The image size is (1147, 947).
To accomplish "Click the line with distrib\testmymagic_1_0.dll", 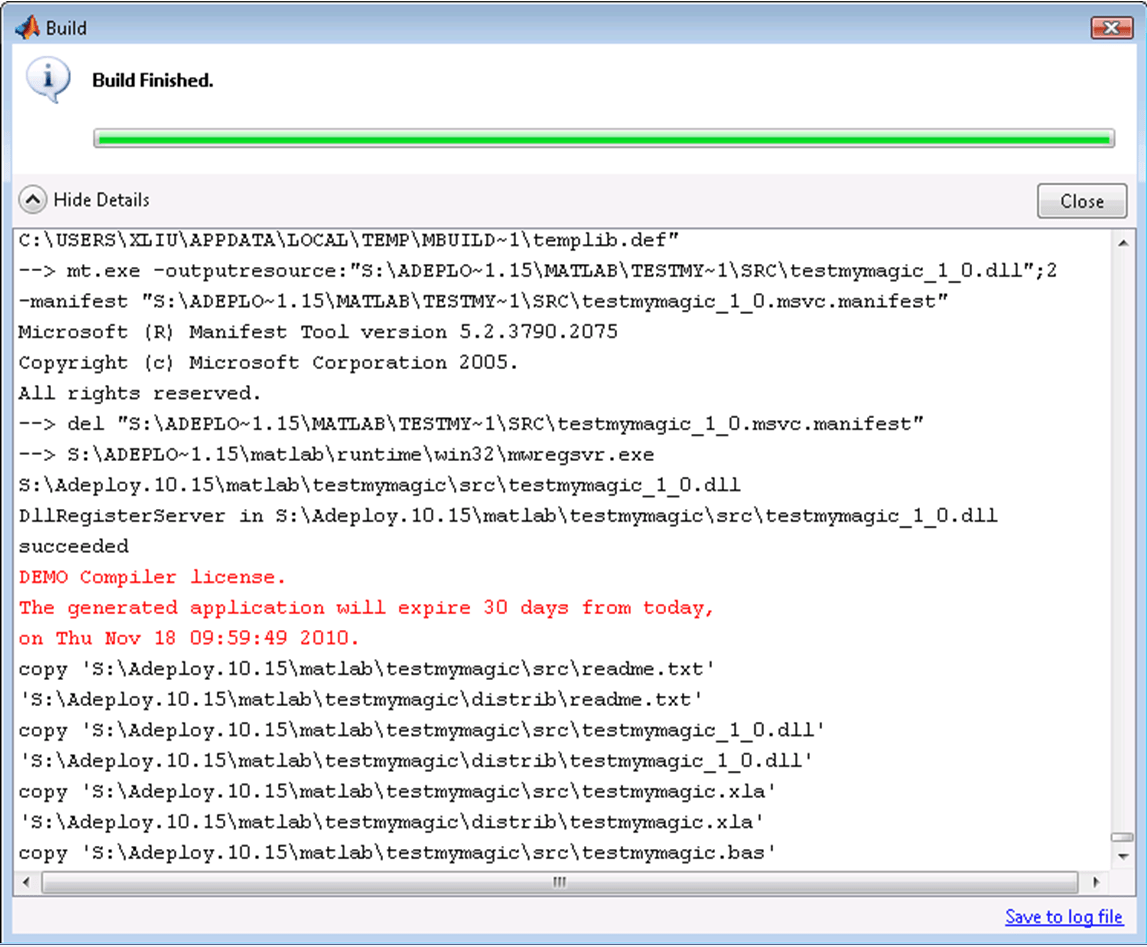I will pyautogui.click(x=415, y=761).
